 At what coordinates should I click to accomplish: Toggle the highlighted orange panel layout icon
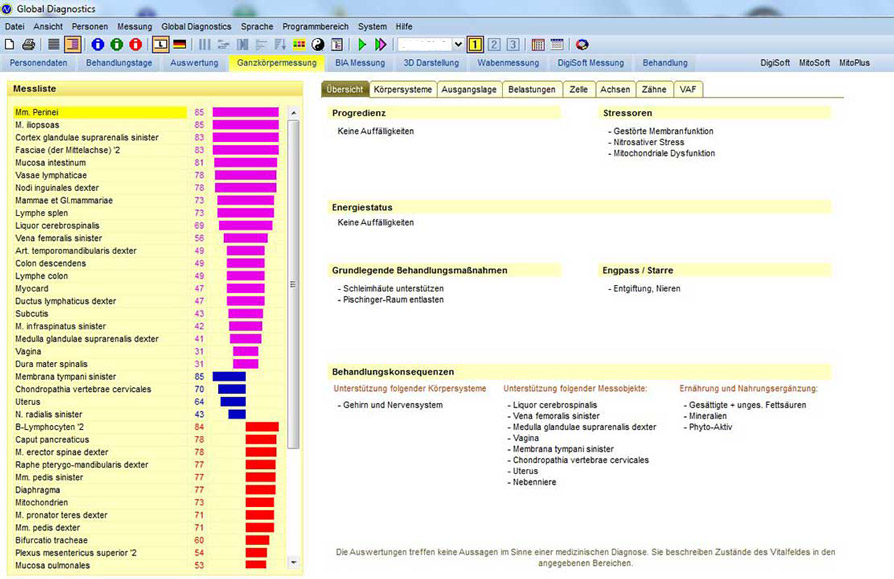72,44
